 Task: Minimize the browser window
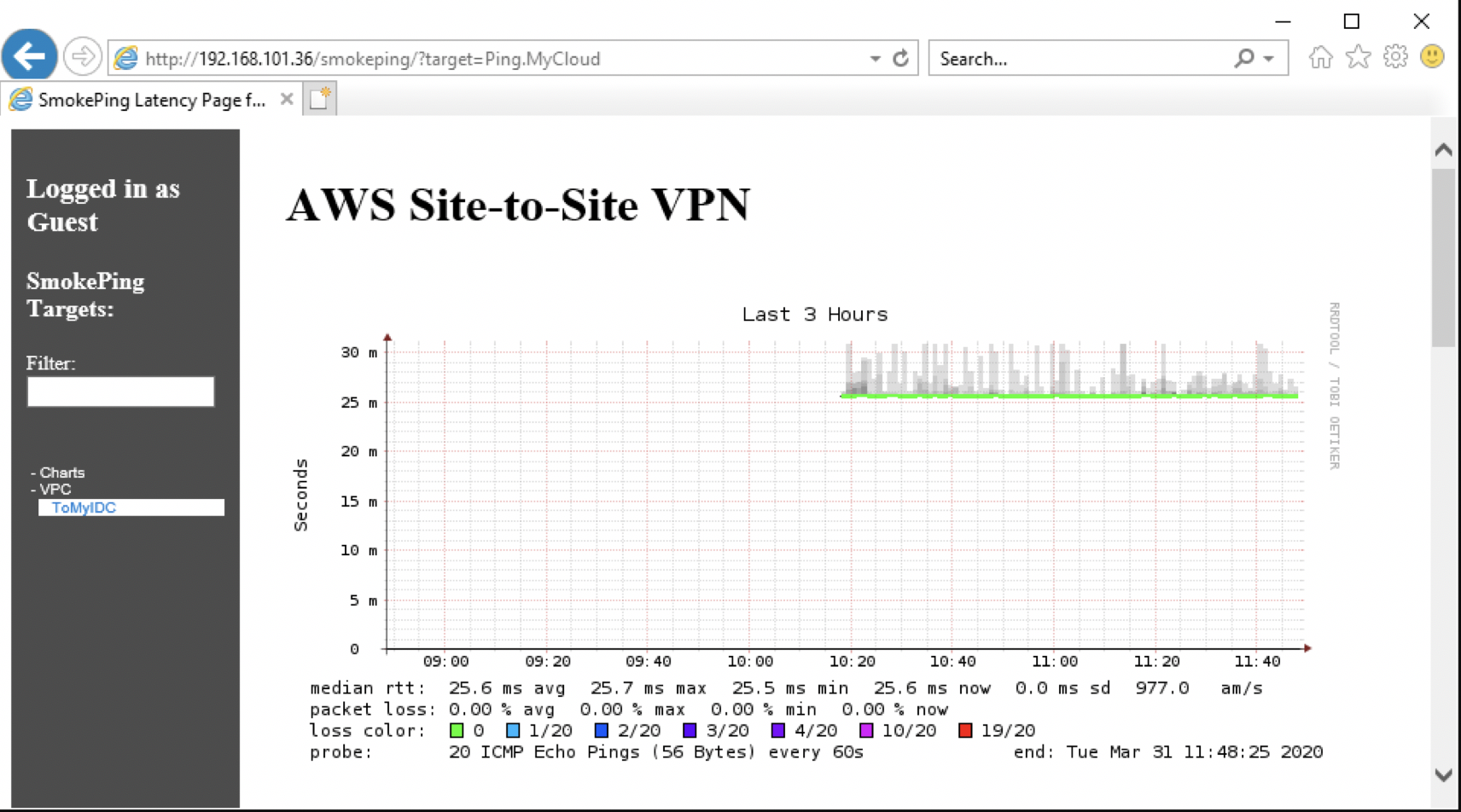click(x=1283, y=21)
